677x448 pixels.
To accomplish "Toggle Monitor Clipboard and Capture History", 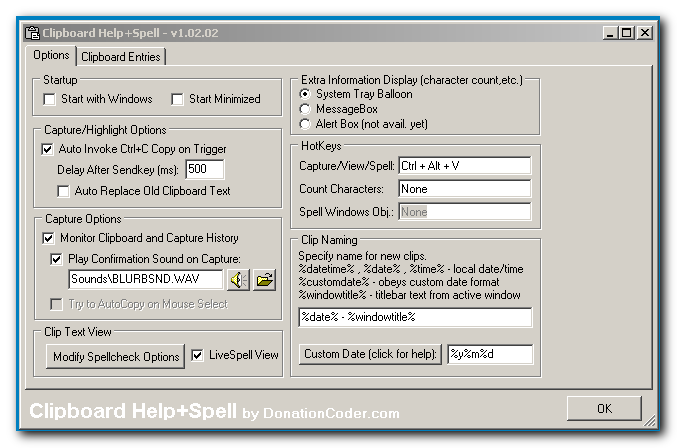I will 48,238.
